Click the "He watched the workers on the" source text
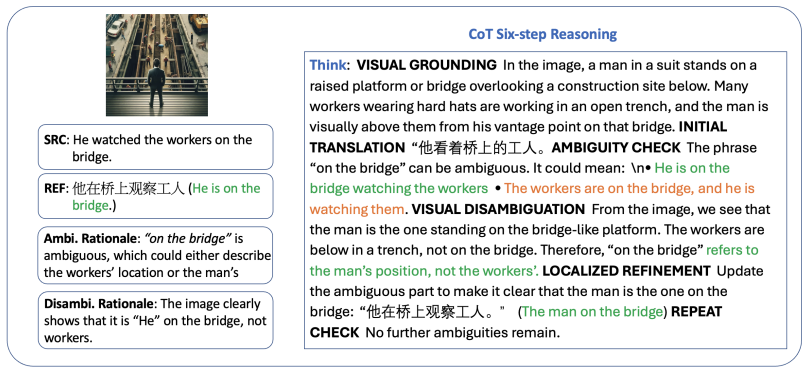Screen dimensions: 808x373 click(163, 140)
